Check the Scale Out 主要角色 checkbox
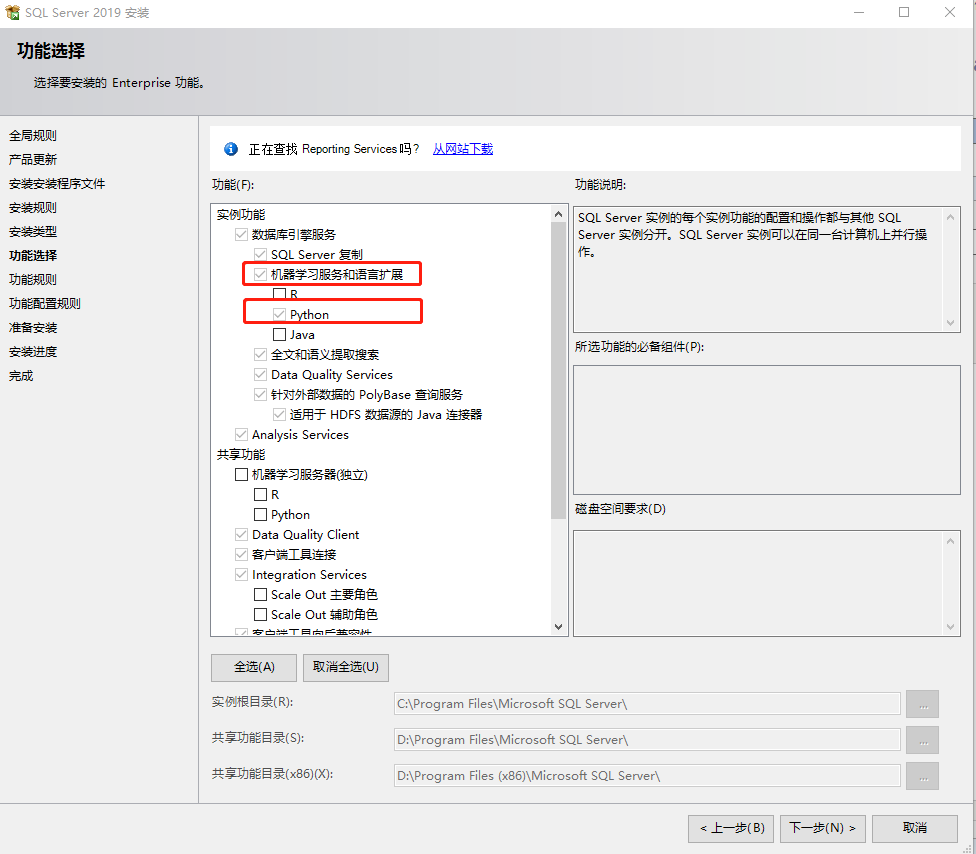Image resolution: width=976 pixels, height=854 pixels. pyautogui.click(x=260, y=594)
